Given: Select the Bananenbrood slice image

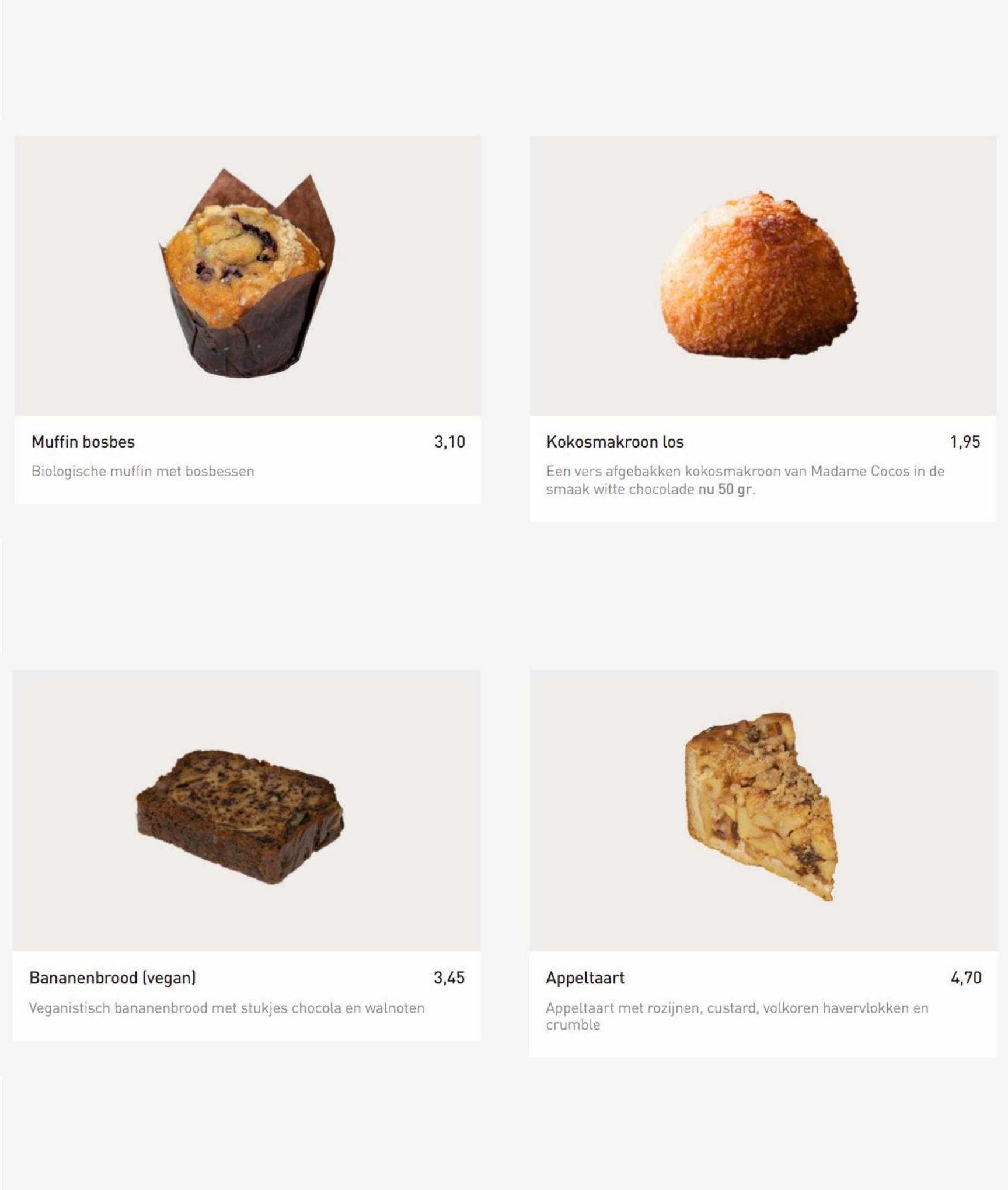Looking at the screenshot, I should click(246, 811).
